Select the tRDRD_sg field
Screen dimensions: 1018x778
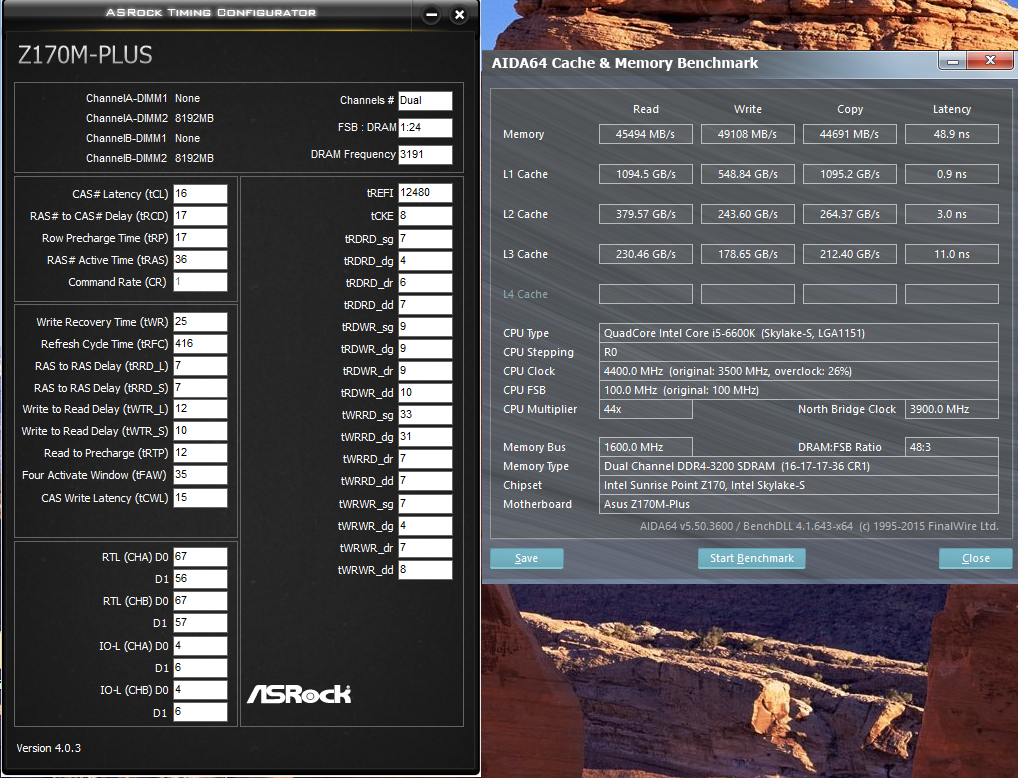tap(425, 238)
